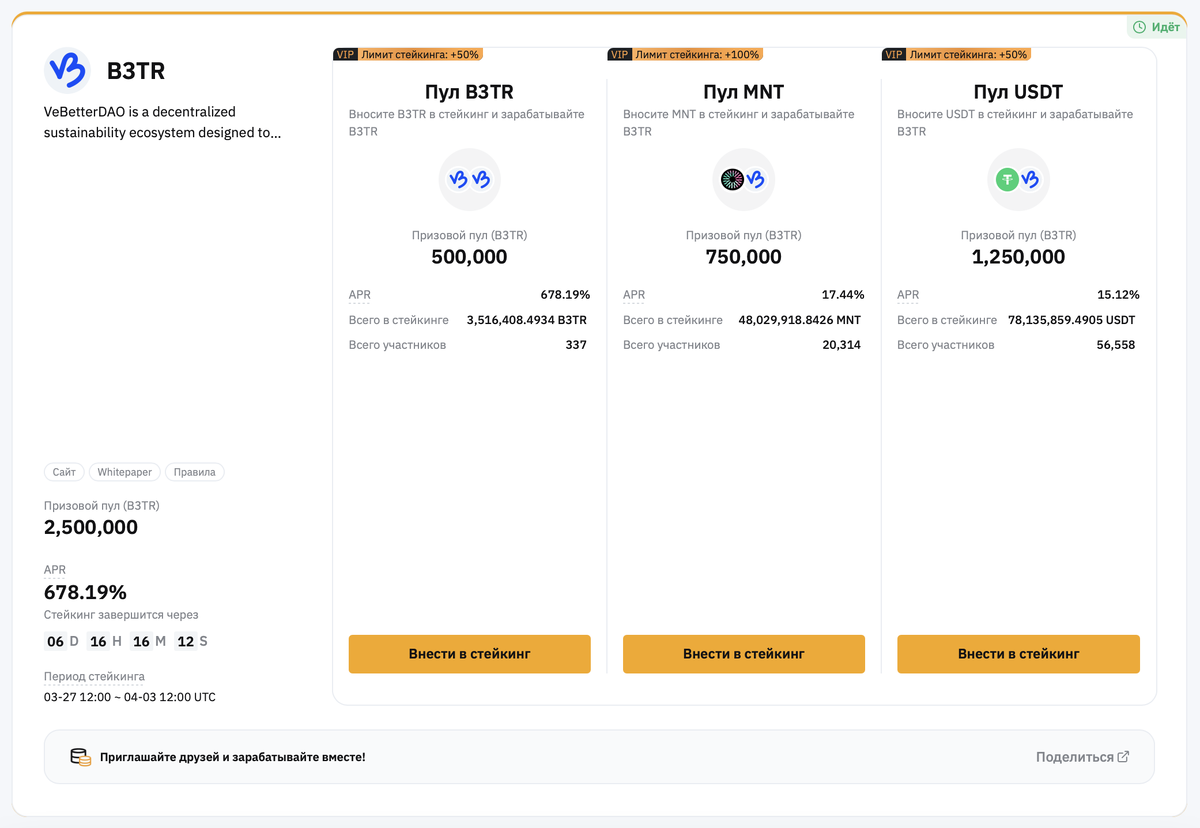Viewport: 1200px width, 828px height.
Task: Open the Сайт project website link
Action: tap(63, 471)
